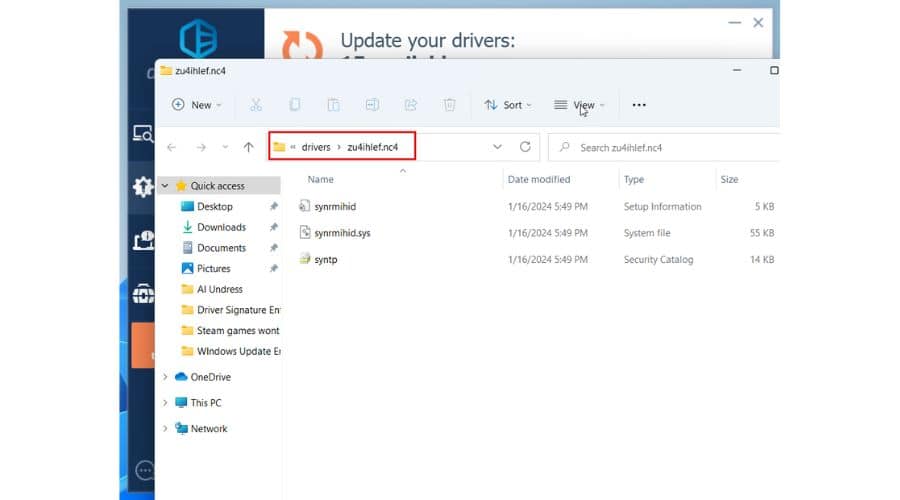Sort by the Size column header
Image resolution: width=900 pixels, height=500 pixels.
click(x=730, y=179)
